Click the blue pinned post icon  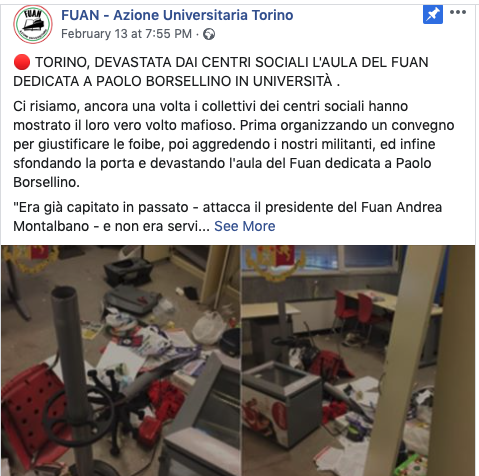click(433, 14)
